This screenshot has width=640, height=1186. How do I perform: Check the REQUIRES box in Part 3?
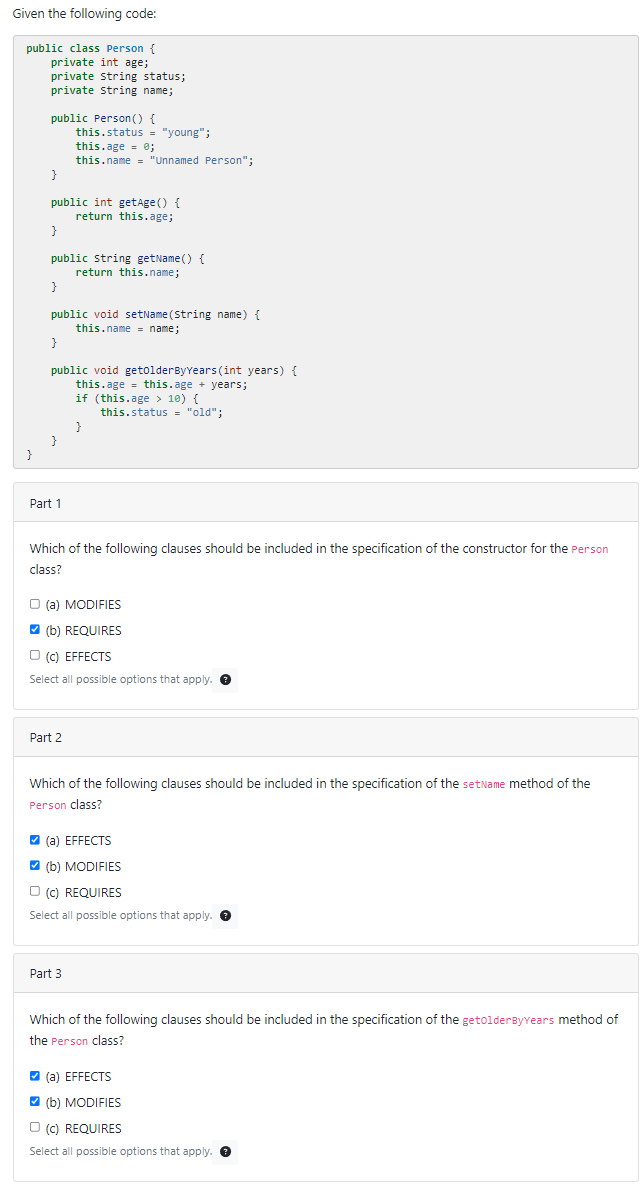pyautogui.click(x=34, y=1127)
